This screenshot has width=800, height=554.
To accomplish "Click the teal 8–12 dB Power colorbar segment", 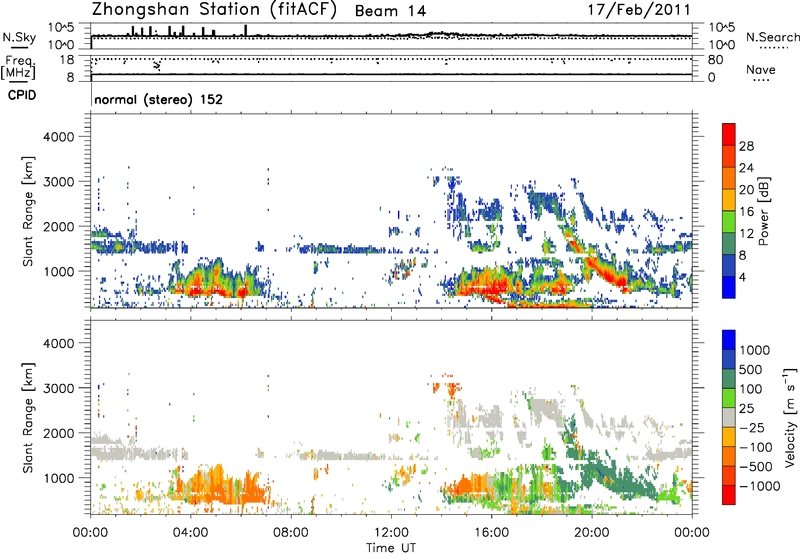I will coord(729,244).
